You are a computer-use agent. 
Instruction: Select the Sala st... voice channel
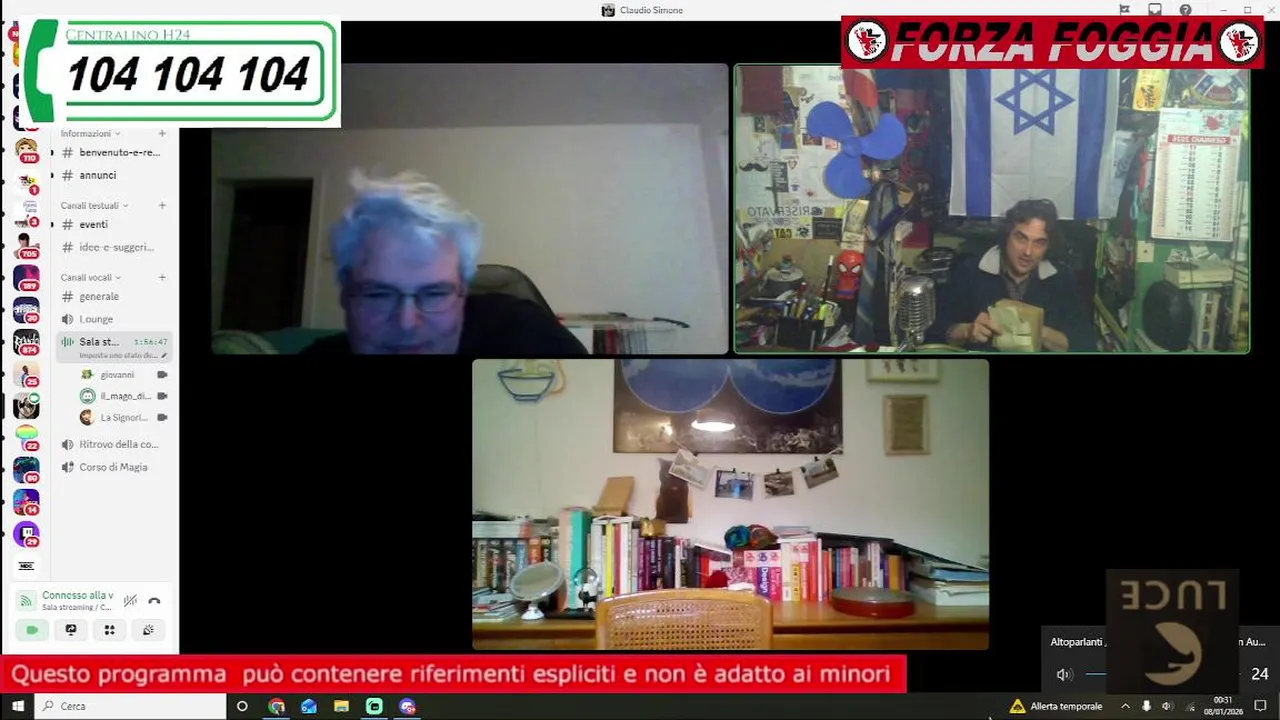click(x=112, y=347)
